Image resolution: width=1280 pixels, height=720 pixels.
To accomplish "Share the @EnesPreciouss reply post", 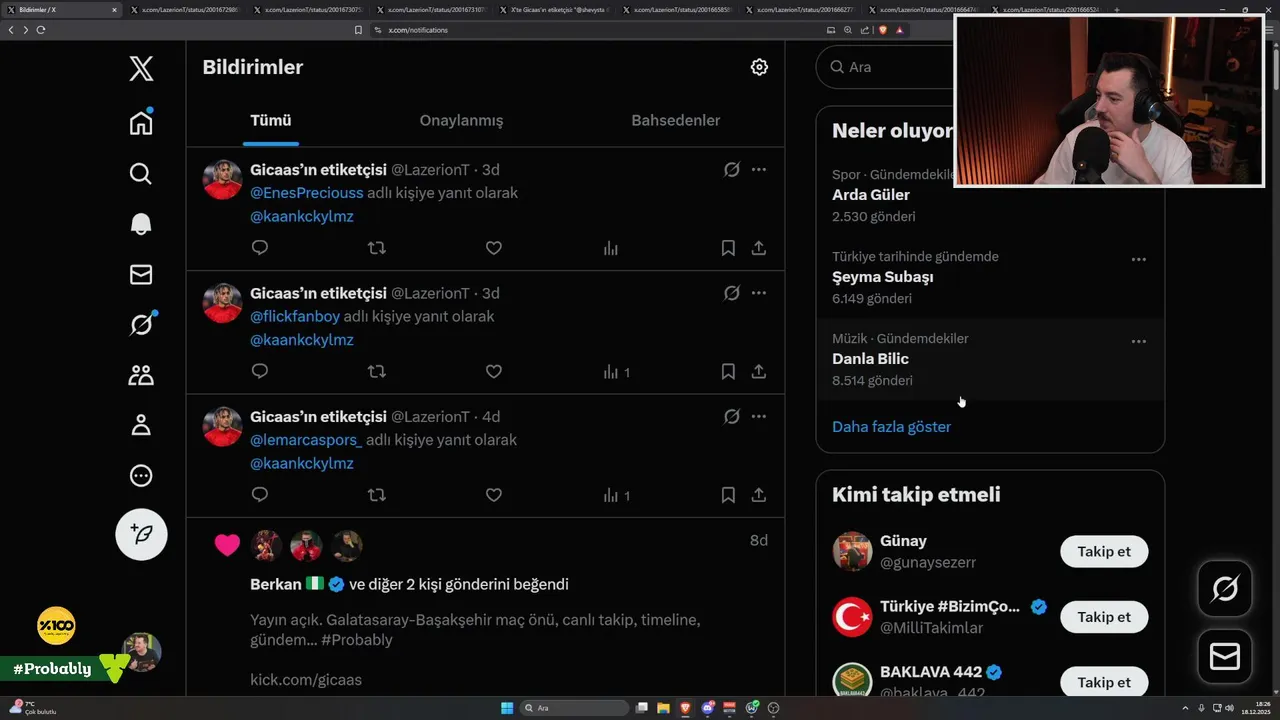I will 759,248.
